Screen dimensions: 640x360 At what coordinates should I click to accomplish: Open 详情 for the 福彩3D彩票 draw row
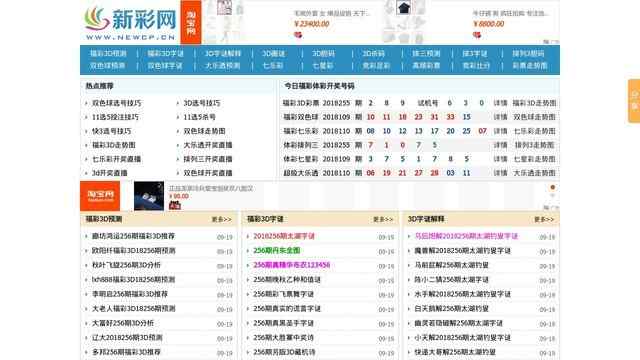point(500,103)
